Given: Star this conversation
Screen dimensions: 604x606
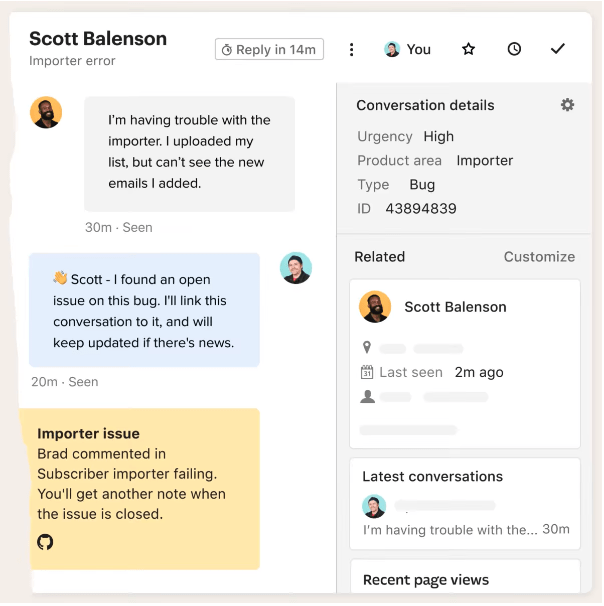Looking at the screenshot, I should tap(468, 49).
